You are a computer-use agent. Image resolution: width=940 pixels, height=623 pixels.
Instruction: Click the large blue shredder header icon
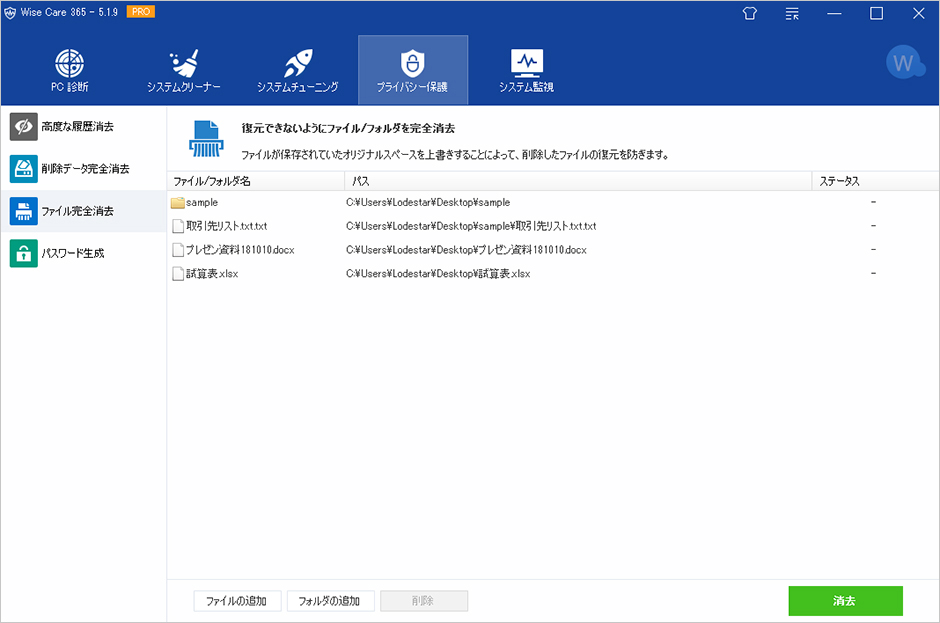[206, 139]
